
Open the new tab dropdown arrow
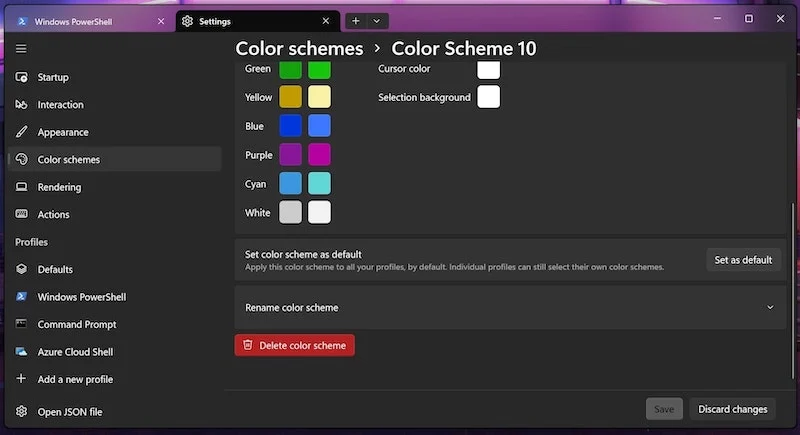(x=377, y=21)
